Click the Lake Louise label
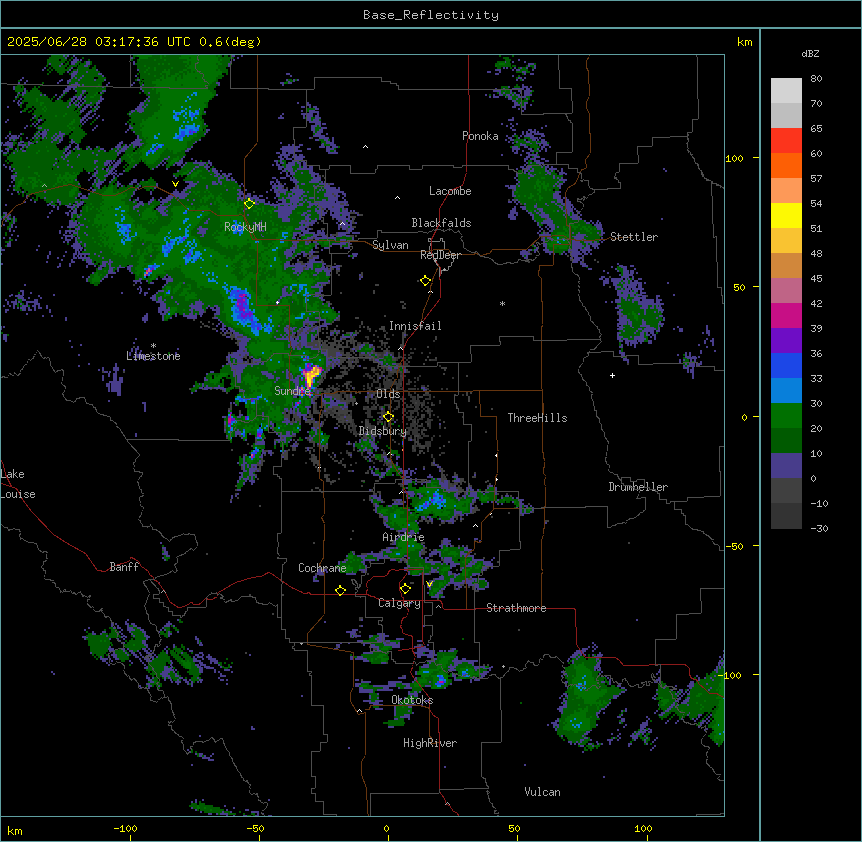862x842 pixels. [x=18, y=484]
